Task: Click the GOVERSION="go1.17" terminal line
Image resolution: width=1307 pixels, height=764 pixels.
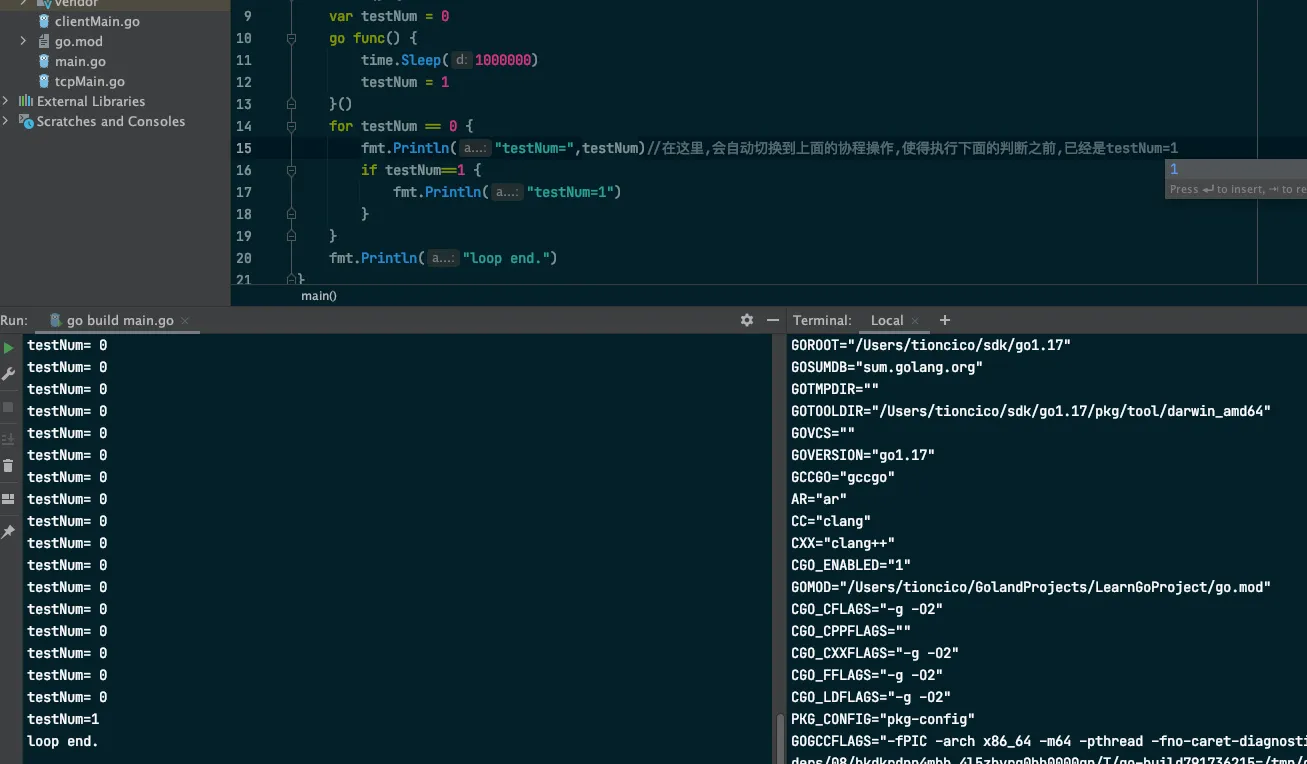Action: click(x=863, y=455)
